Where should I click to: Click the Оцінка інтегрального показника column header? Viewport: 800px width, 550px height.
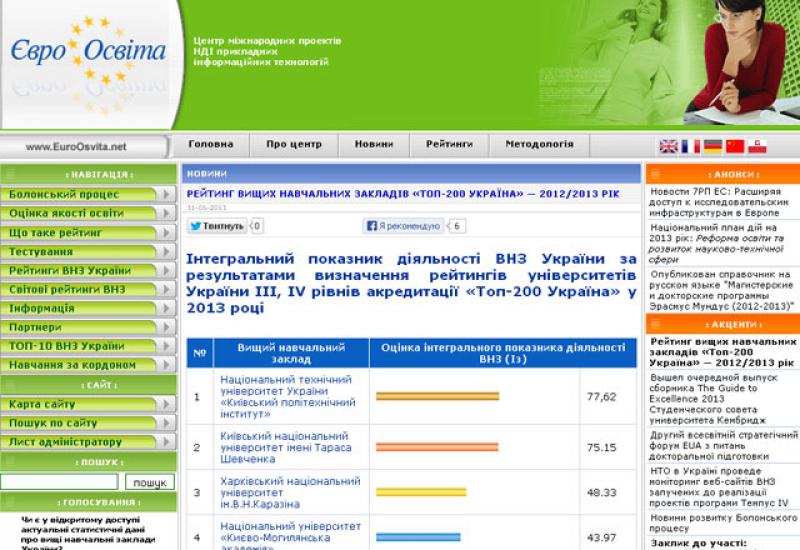(503, 353)
